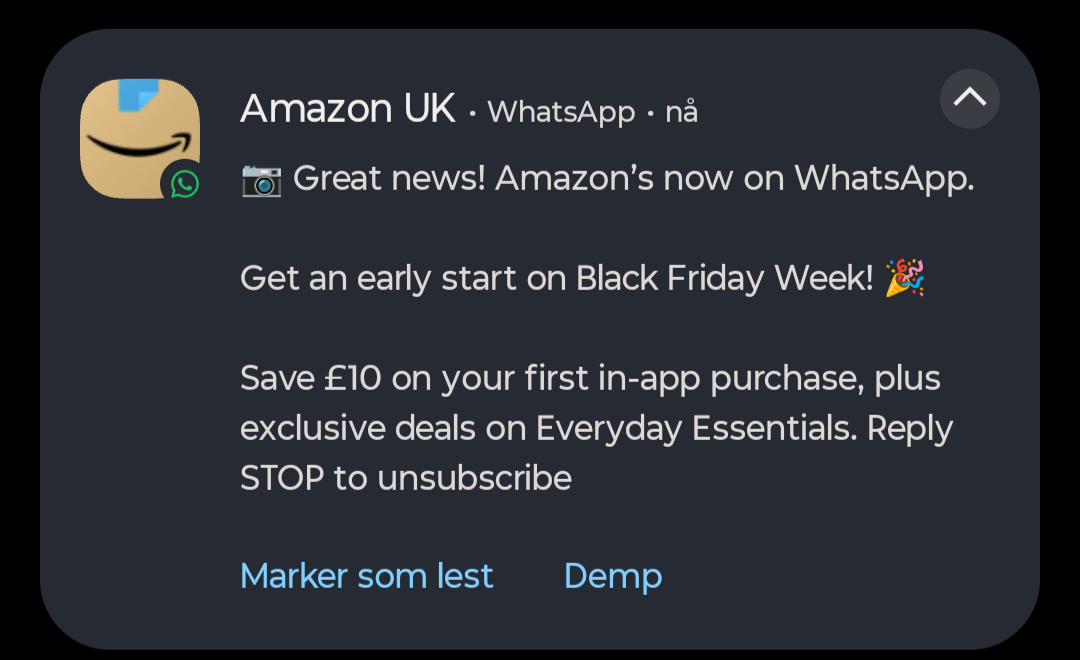Tap the Amazon smile logo avatar
1080x660 pixels.
138,137
